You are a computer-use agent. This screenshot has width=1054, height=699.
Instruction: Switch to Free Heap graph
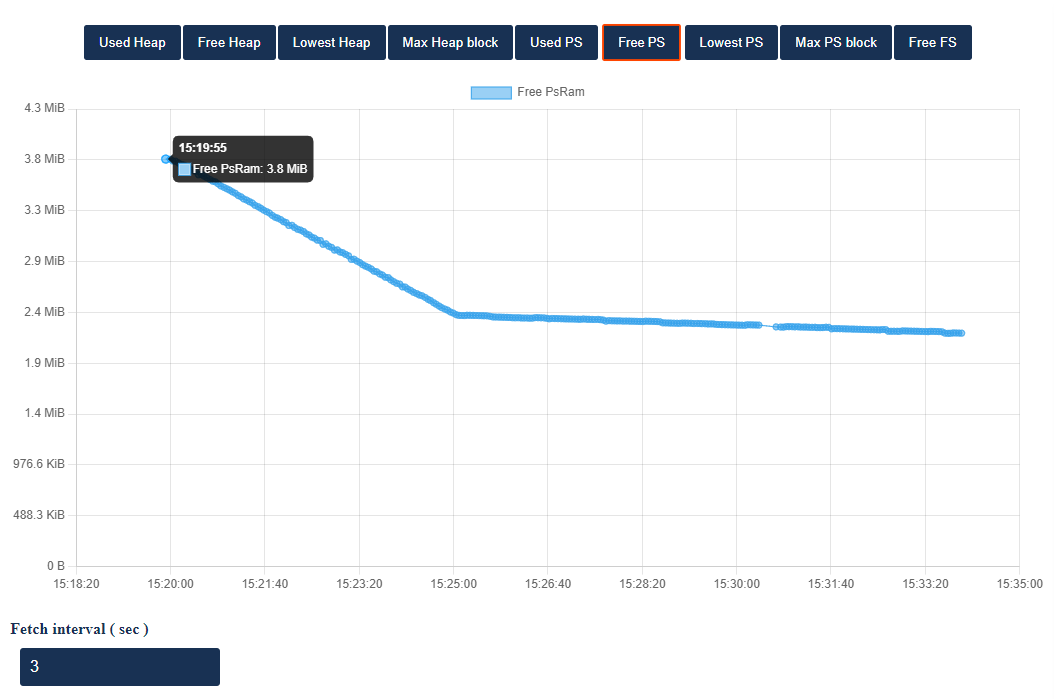[x=229, y=42]
